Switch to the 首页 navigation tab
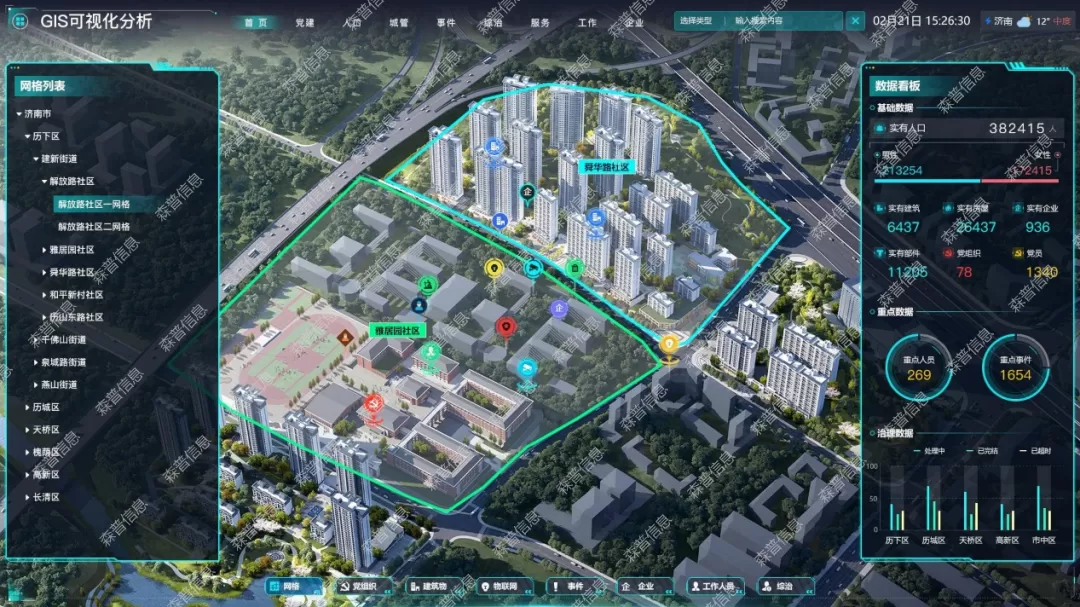 (x=256, y=22)
